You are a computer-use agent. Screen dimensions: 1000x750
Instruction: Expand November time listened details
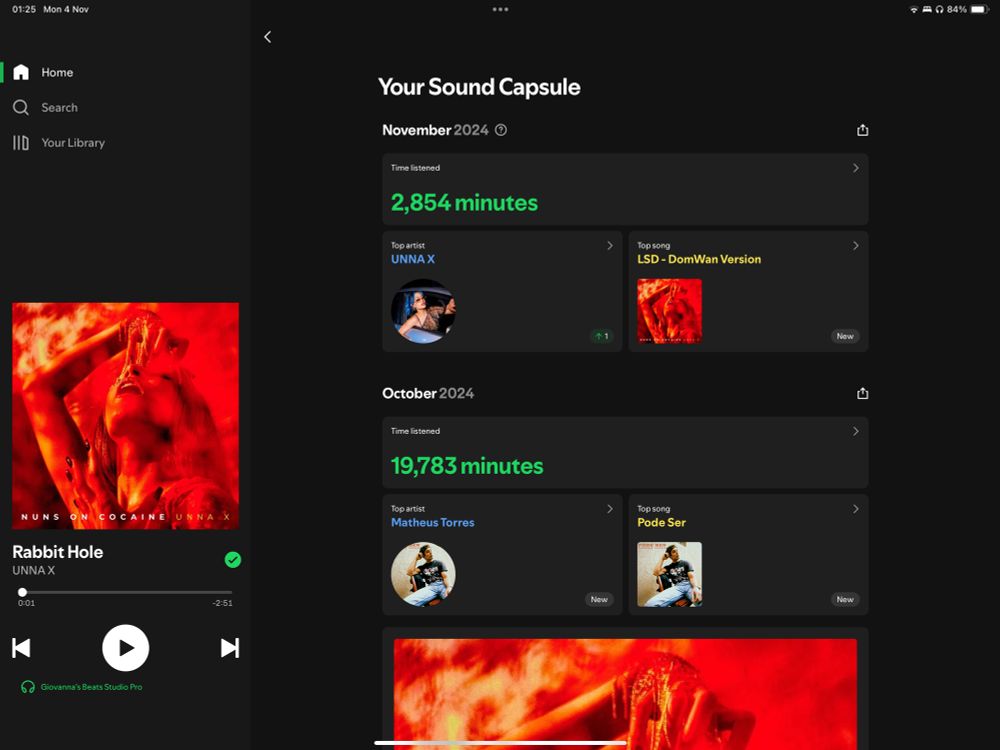pos(856,168)
